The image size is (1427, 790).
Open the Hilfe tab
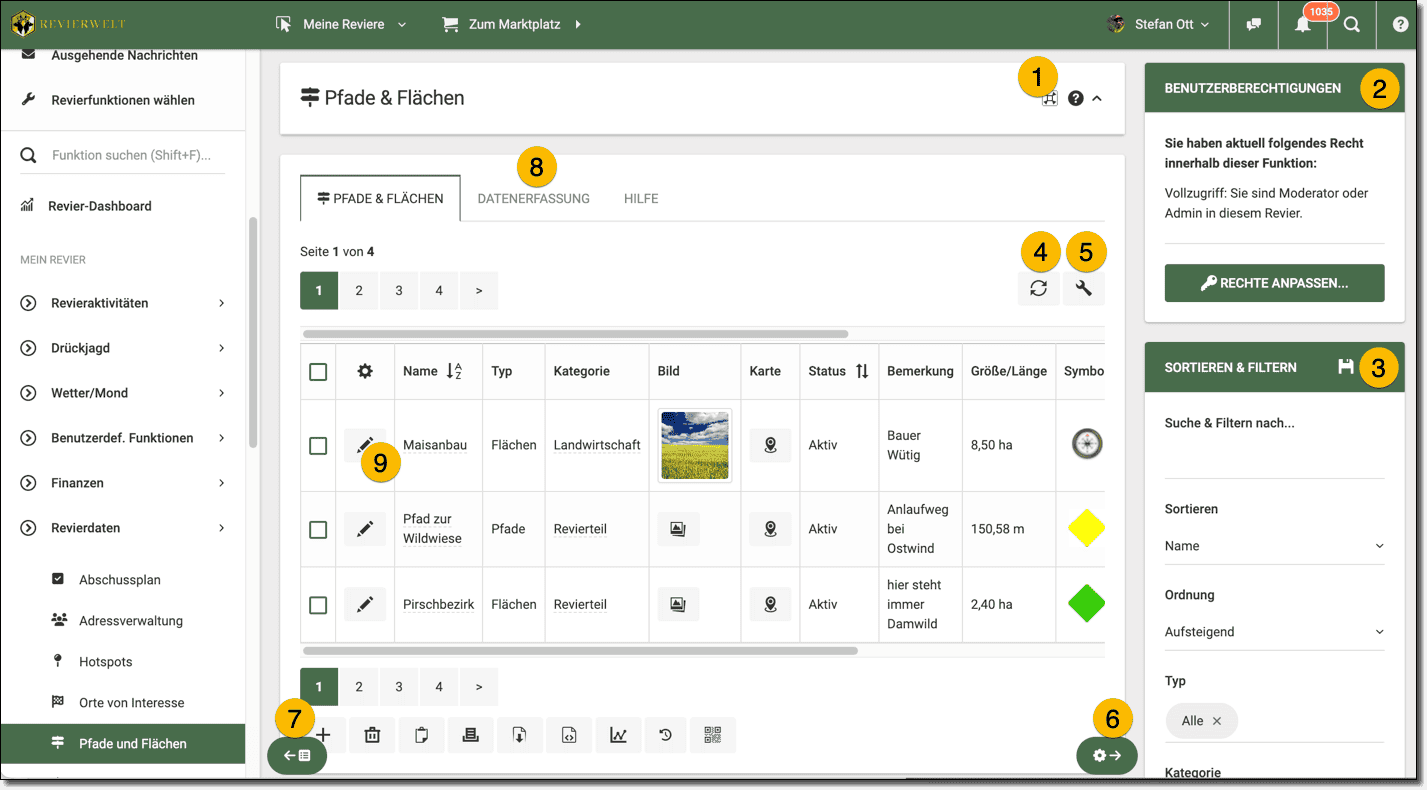[x=641, y=199]
